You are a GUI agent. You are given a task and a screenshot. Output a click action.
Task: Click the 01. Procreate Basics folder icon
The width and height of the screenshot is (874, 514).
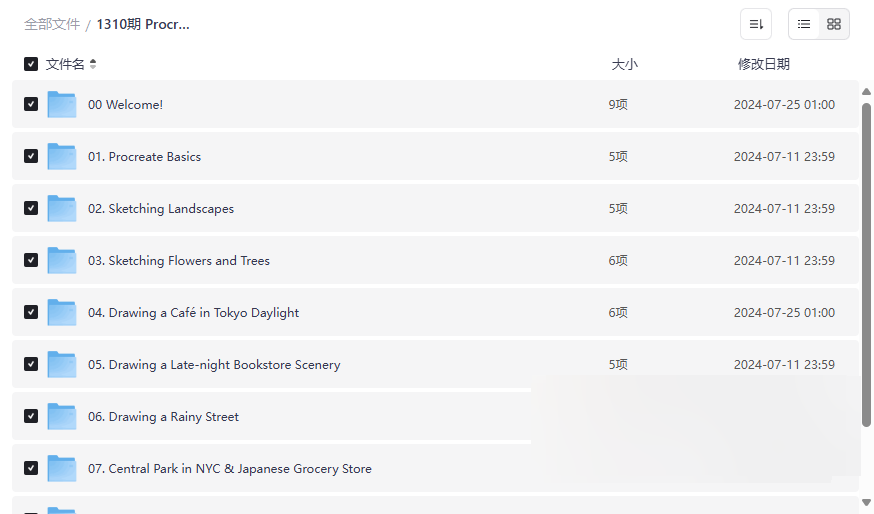click(62, 156)
